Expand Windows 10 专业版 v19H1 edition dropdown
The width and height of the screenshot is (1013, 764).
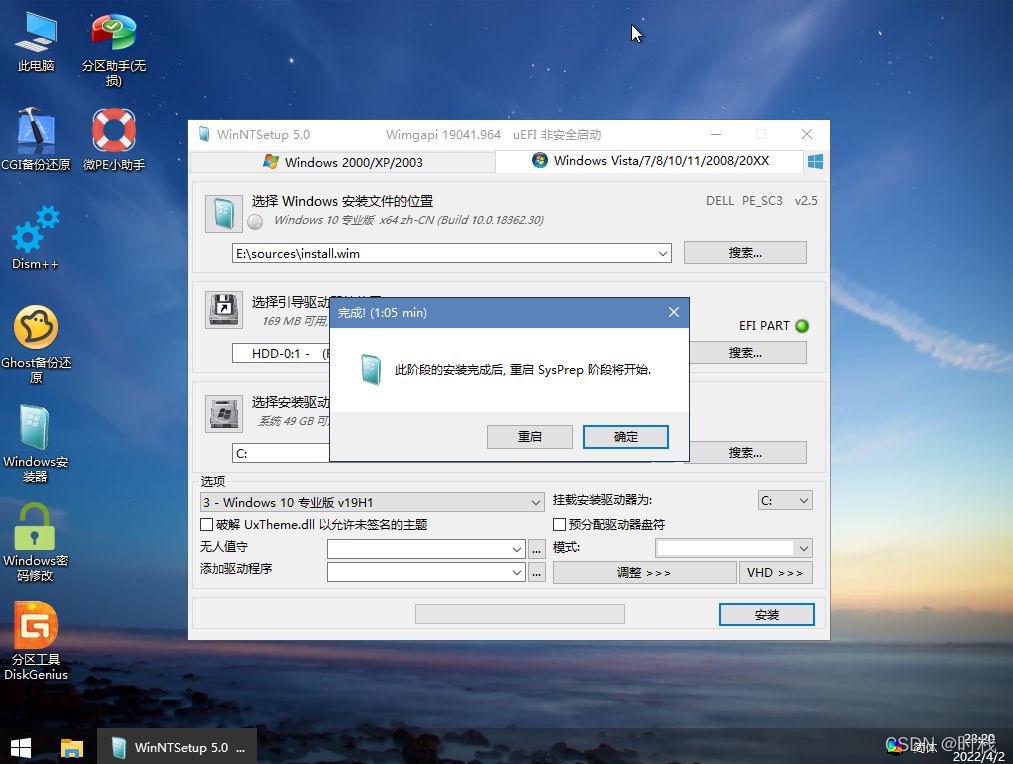pyautogui.click(x=536, y=502)
